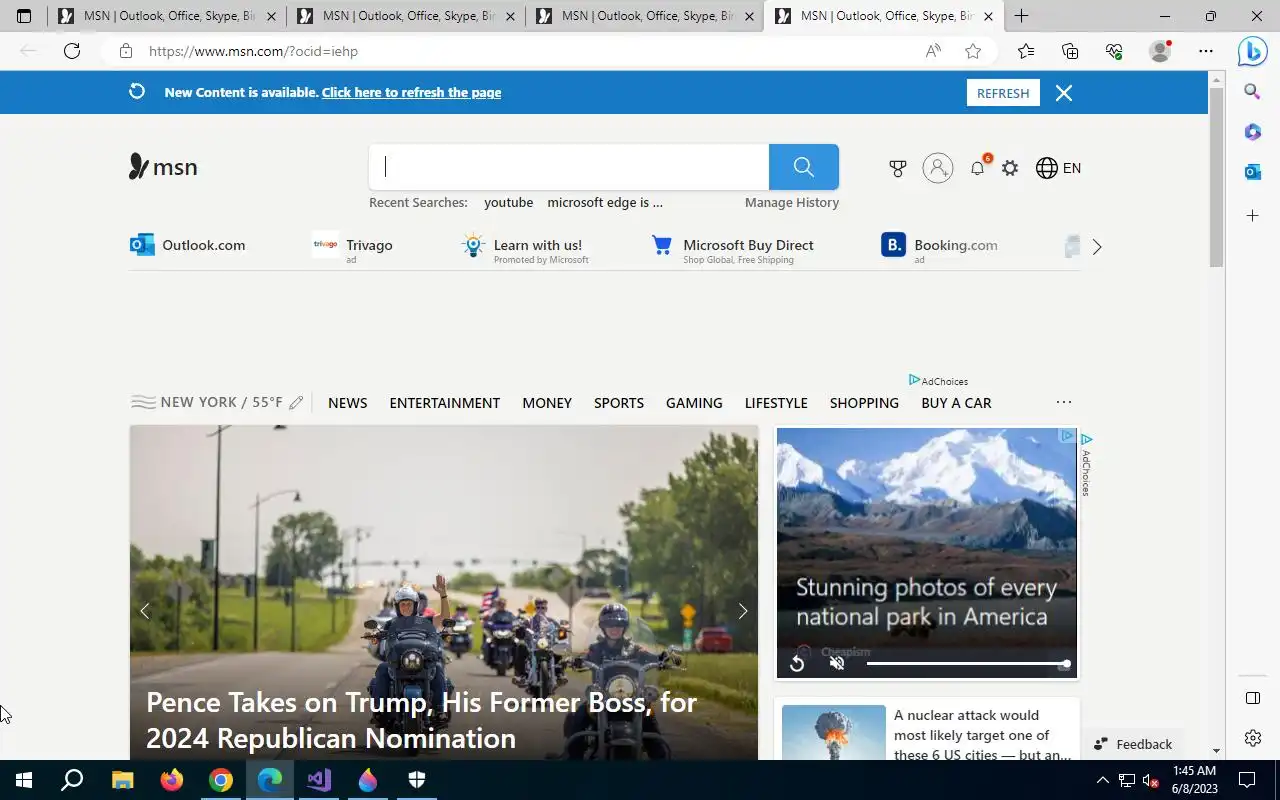Open the Bing chat sidebar button

coord(1252,51)
